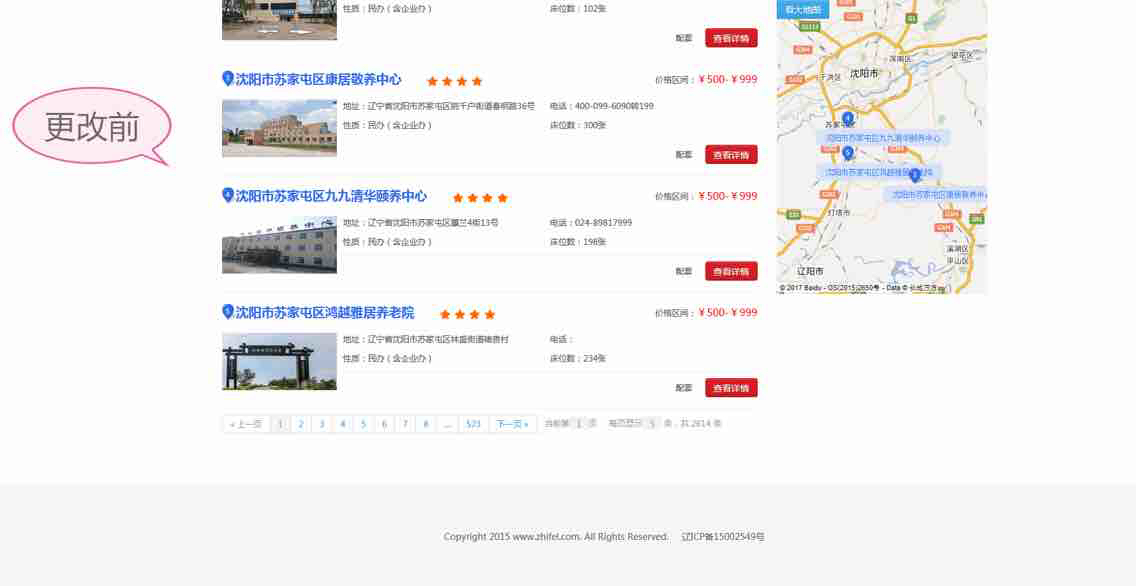Click the star rating for 康居敬养中心
The height and width of the screenshot is (586, 1136).
tap(455, 81)
